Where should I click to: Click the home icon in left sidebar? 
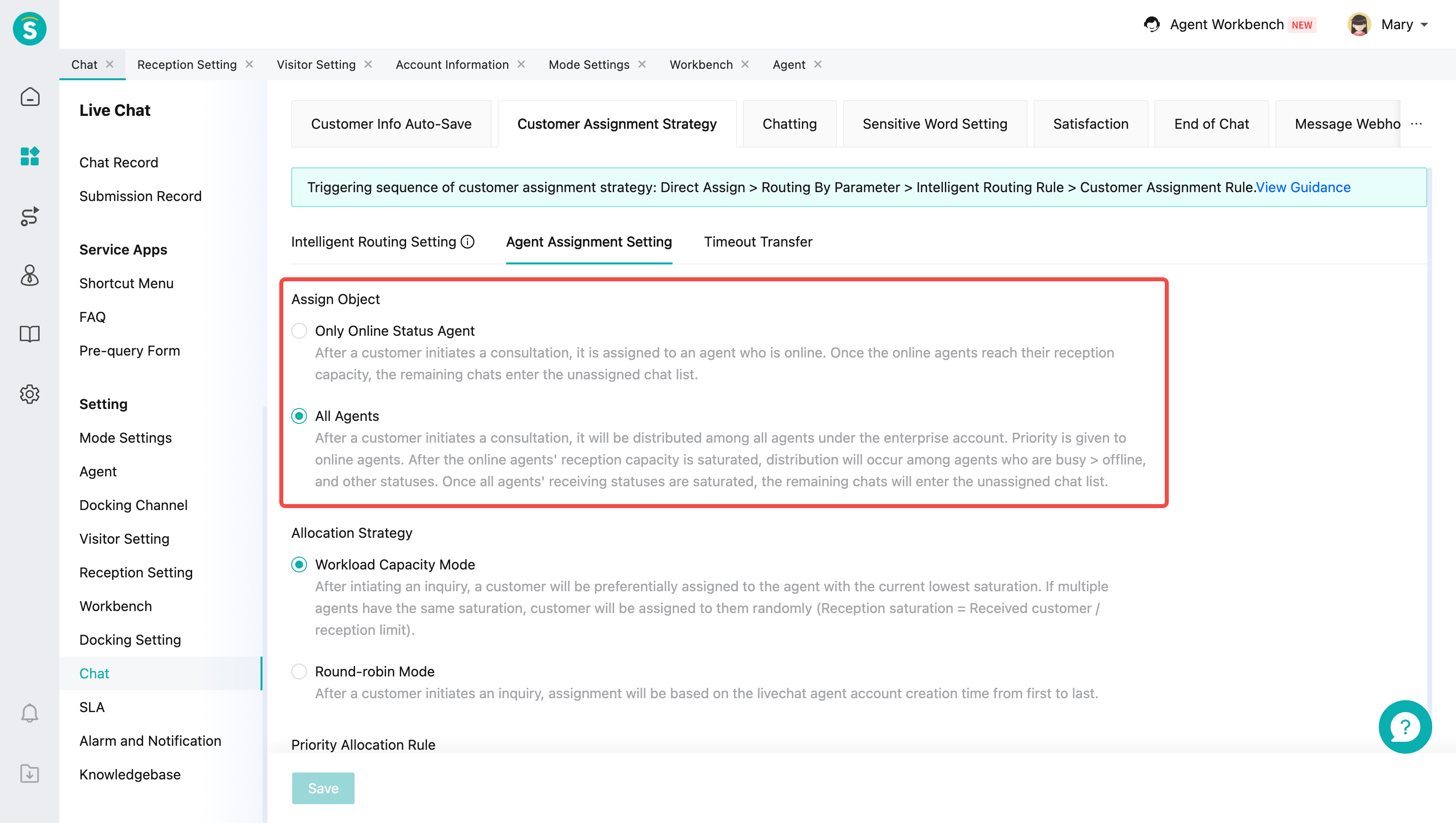[29, 97]
